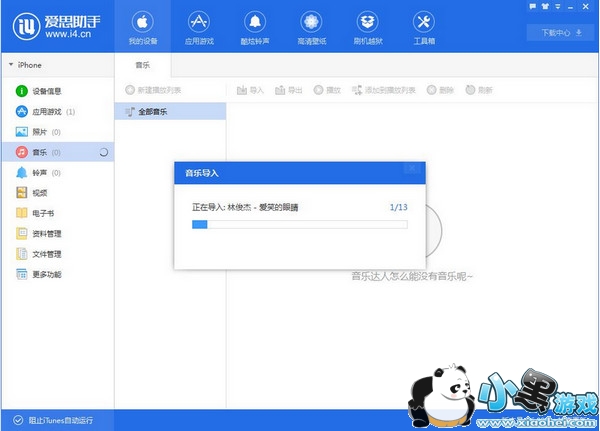
Task: Select 应用游戏 (1) in the sidebar
Action: pos(58,111)
